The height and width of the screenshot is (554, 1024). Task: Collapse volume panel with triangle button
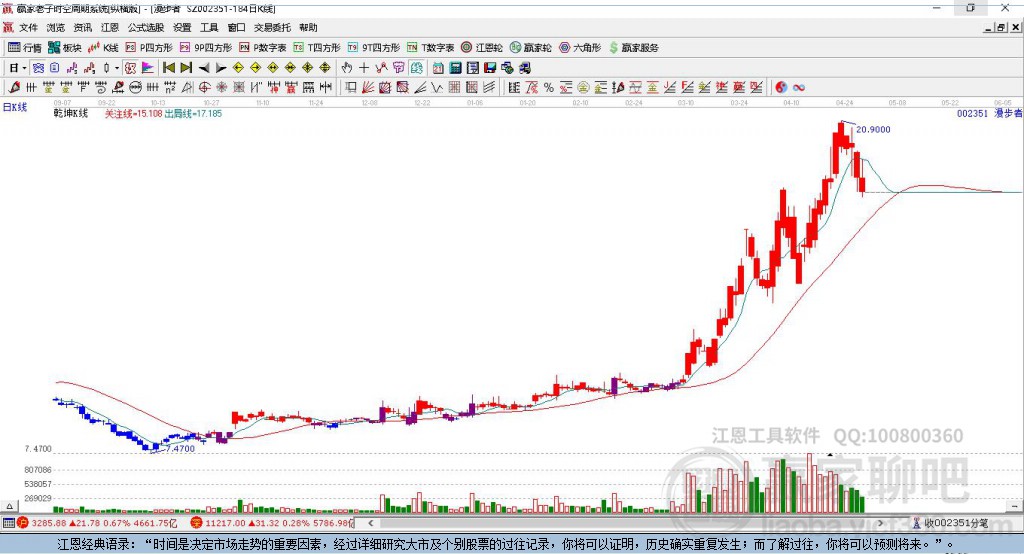[9, 506]
